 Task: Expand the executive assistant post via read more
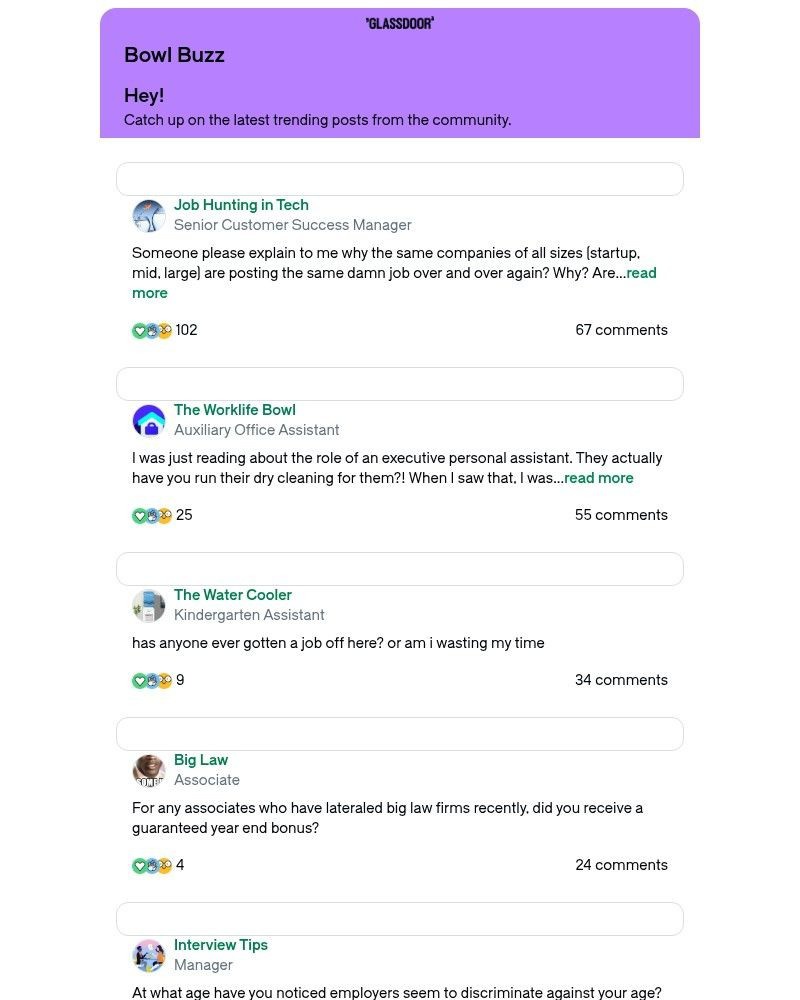(598, 478)
